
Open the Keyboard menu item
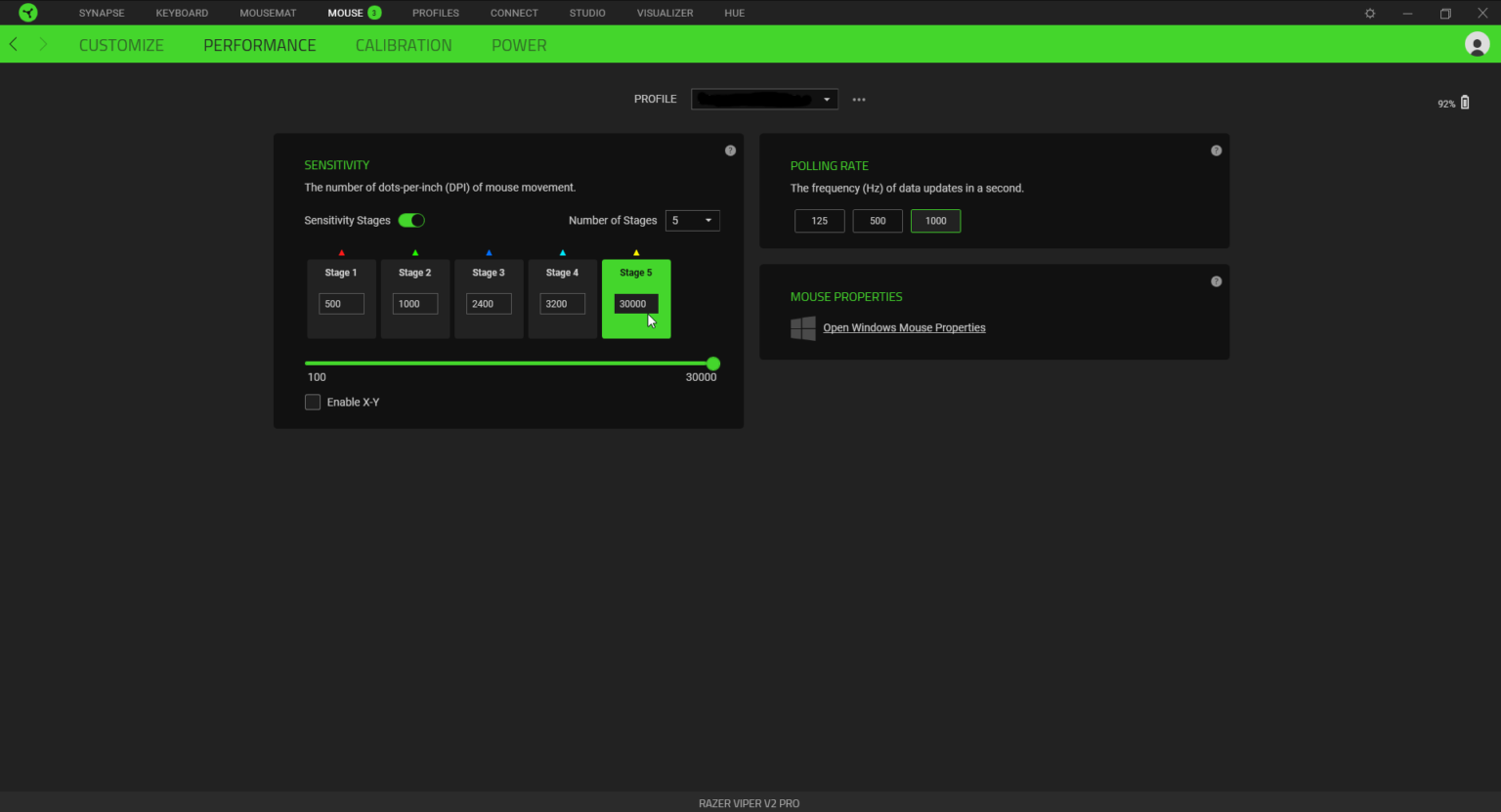point(182,13)
